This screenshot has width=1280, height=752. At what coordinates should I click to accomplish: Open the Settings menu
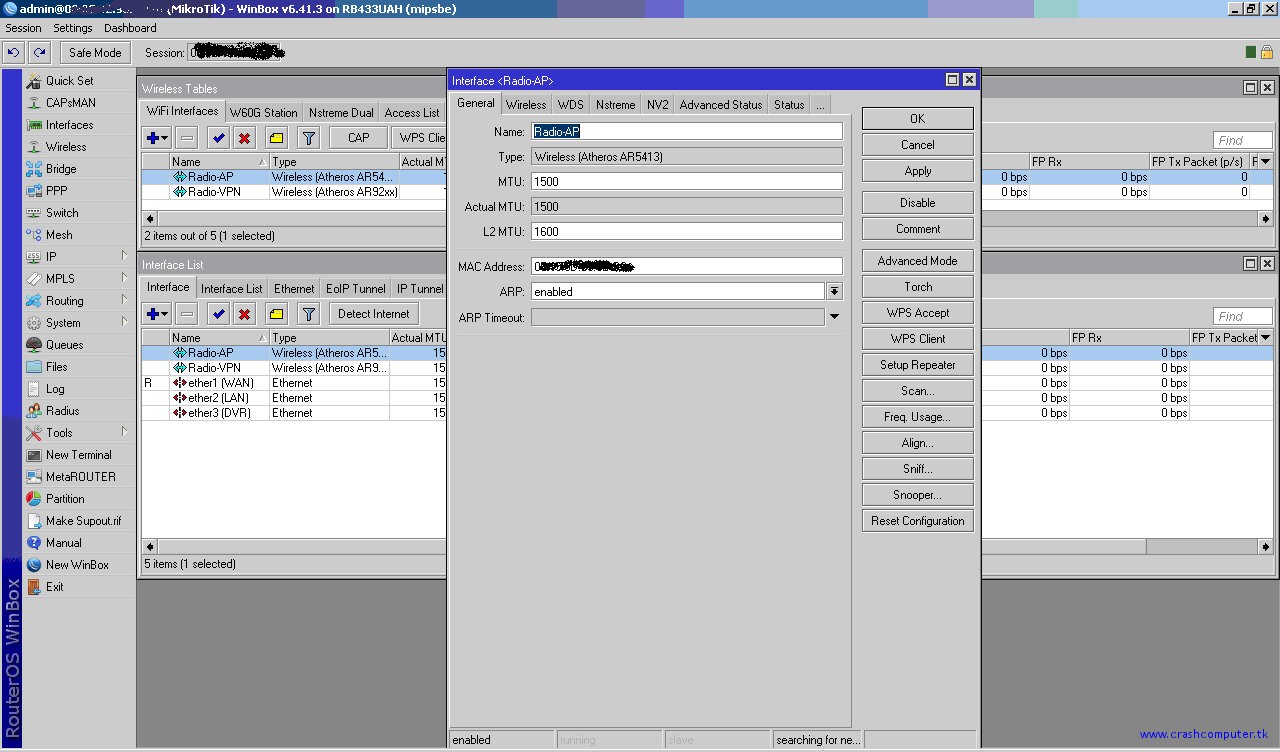[73, 28]
